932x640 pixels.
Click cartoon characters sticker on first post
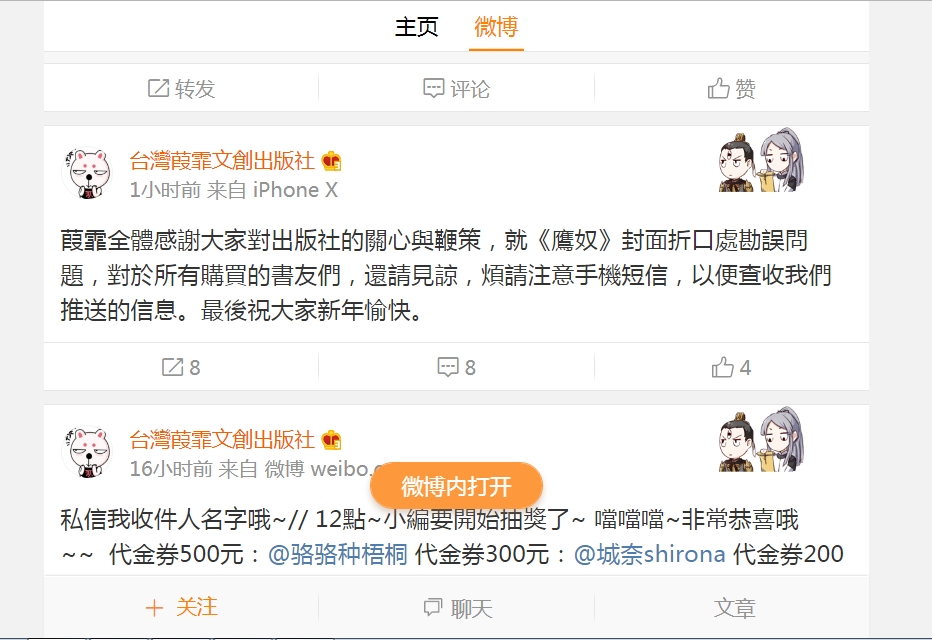tap(761, 160)
